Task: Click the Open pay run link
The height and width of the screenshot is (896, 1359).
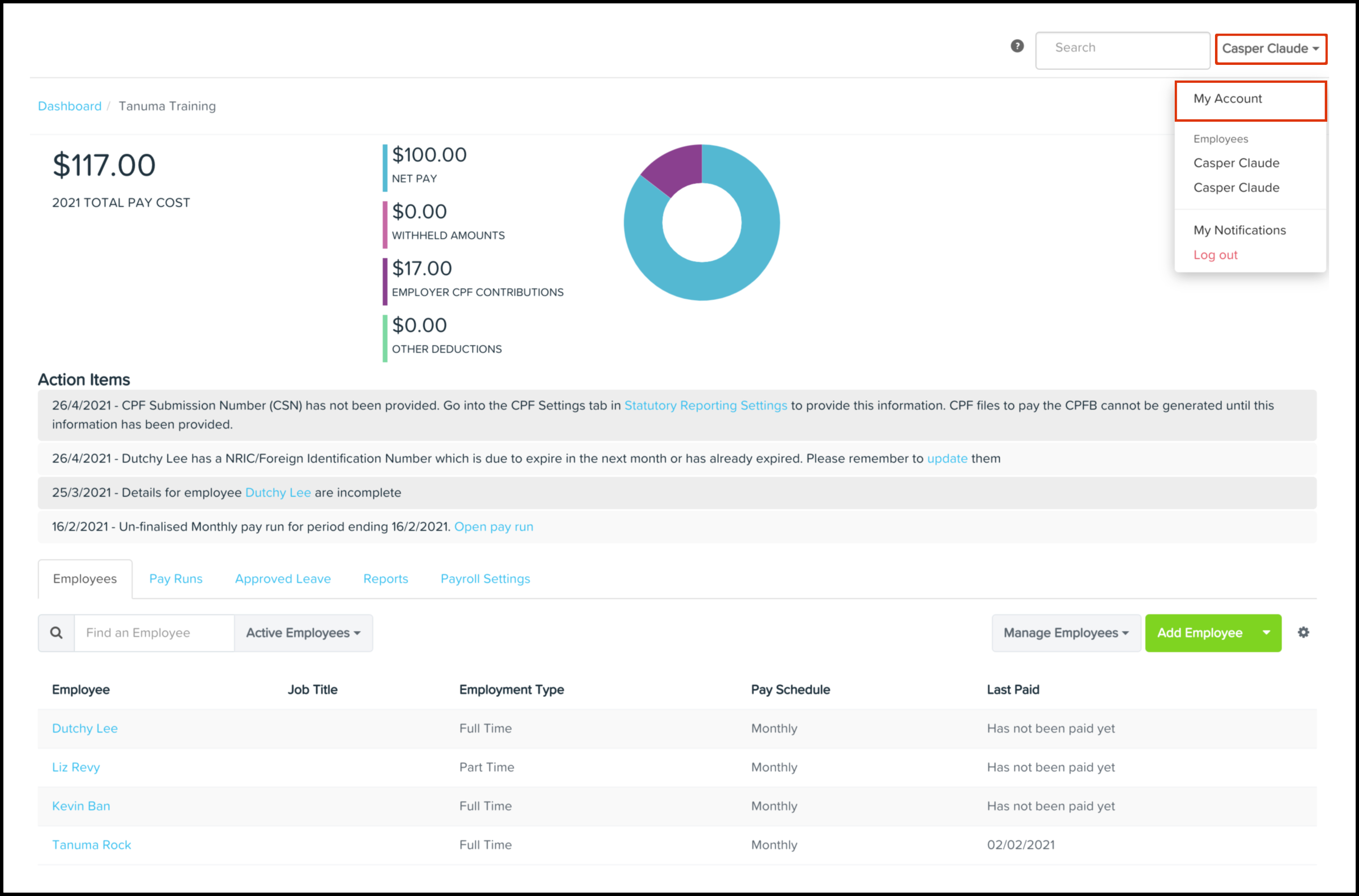Action: click(493, 526)
